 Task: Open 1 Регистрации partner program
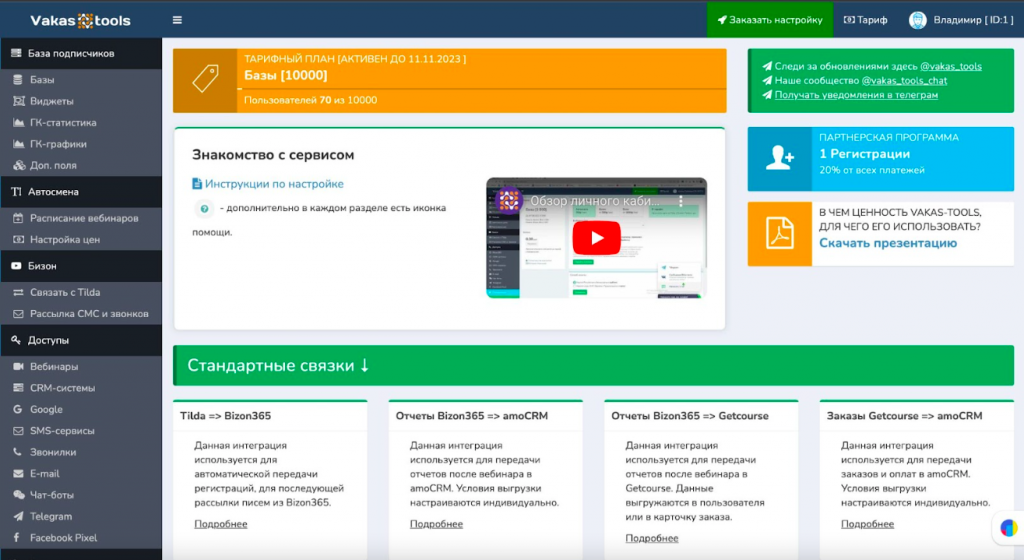click(865, 154)
